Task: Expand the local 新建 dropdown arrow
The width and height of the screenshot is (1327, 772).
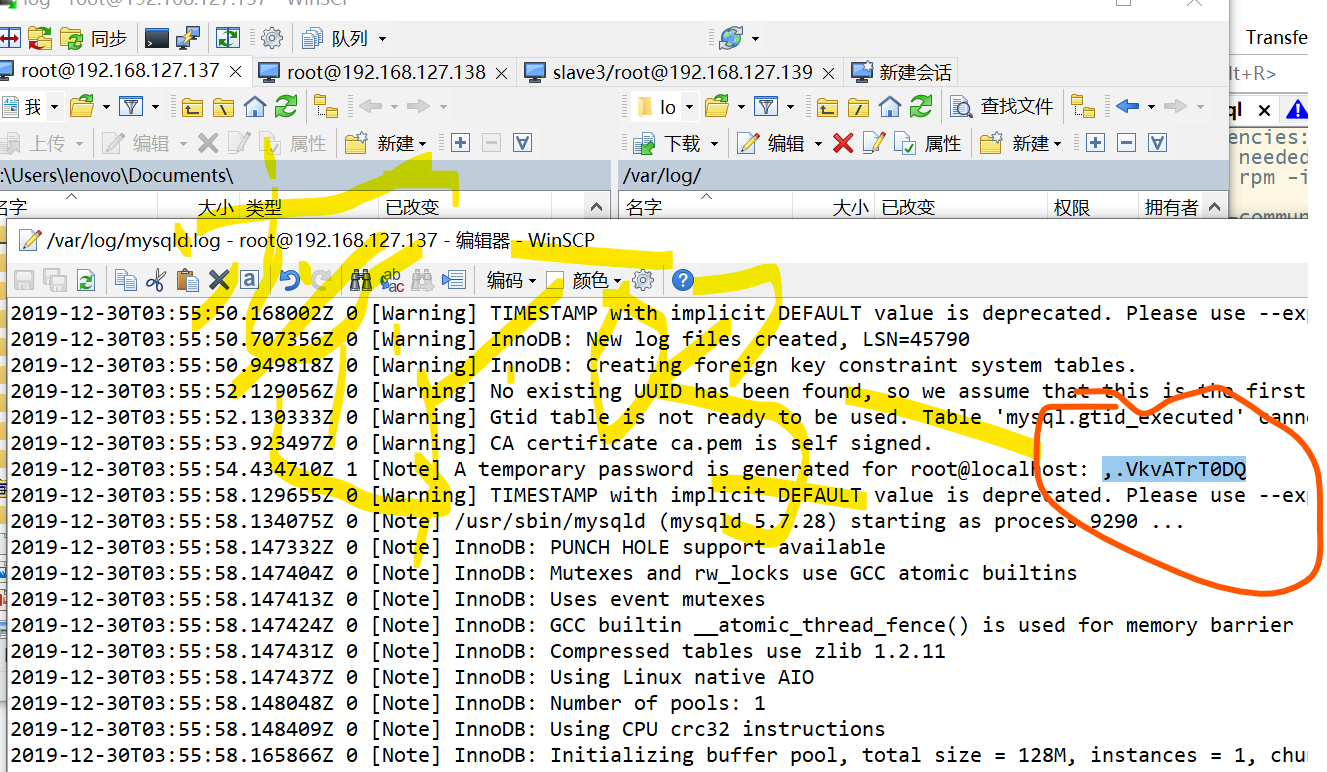Action: coord(422,144)
